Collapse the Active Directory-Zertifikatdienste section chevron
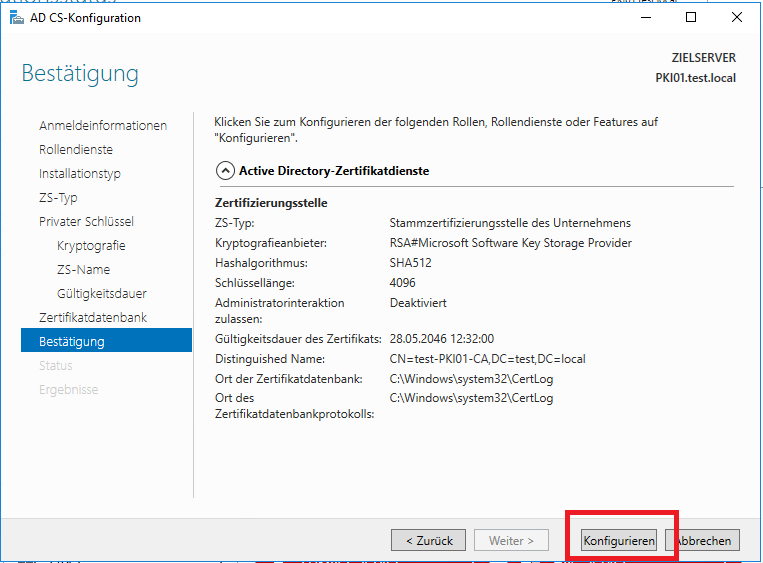Image resolution: width=763 pixels, height=563 pixels. (x=225, y=171)
